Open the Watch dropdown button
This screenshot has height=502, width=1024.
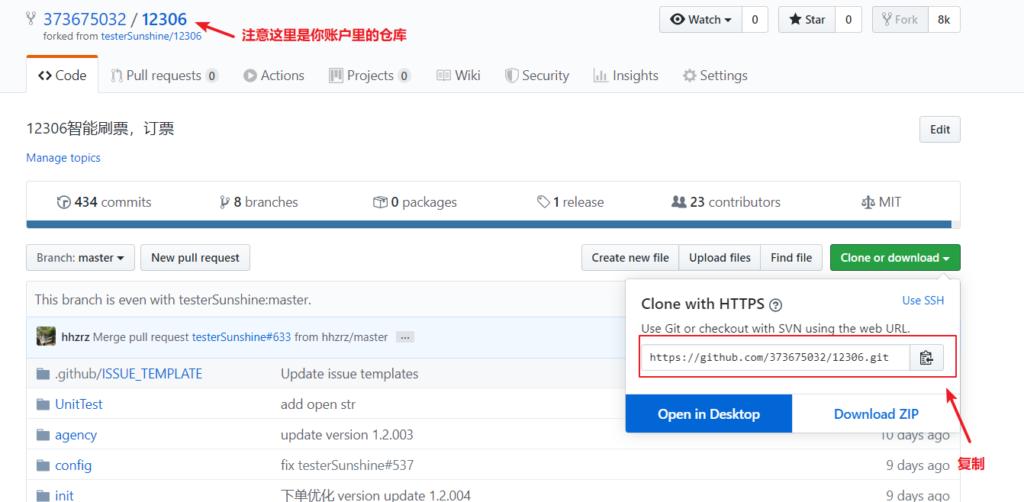[x=701, y=20]
